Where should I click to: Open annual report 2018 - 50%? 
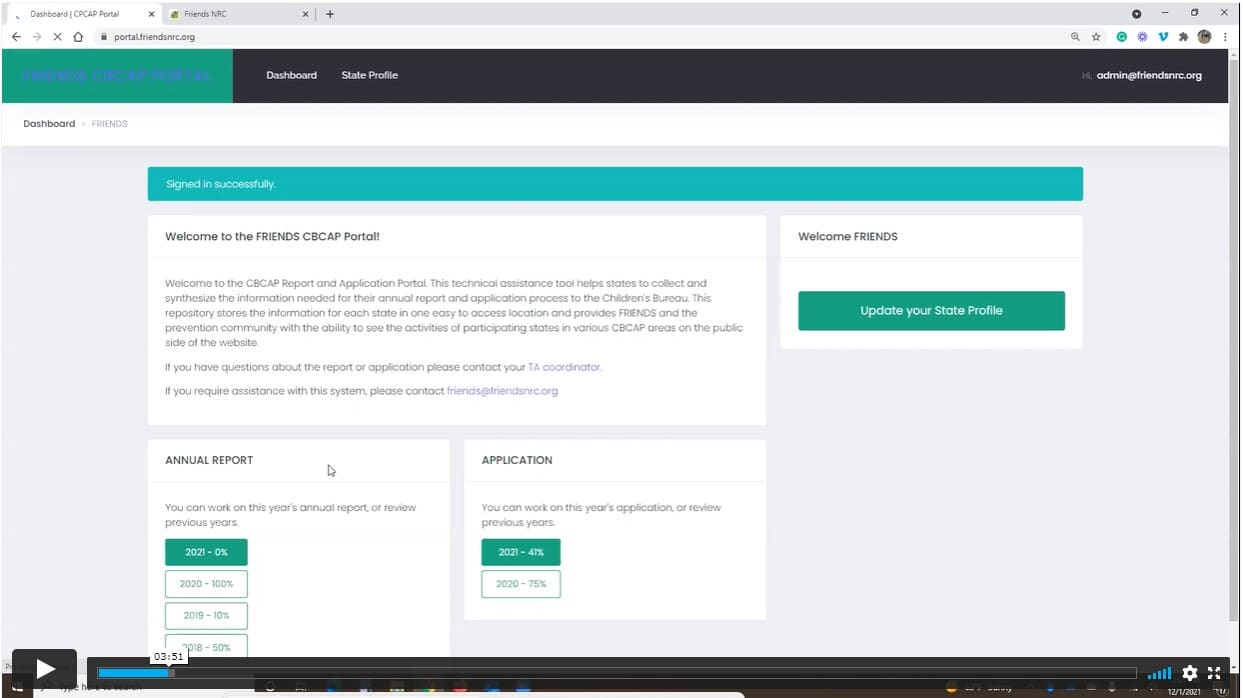(x=206, y=646)
